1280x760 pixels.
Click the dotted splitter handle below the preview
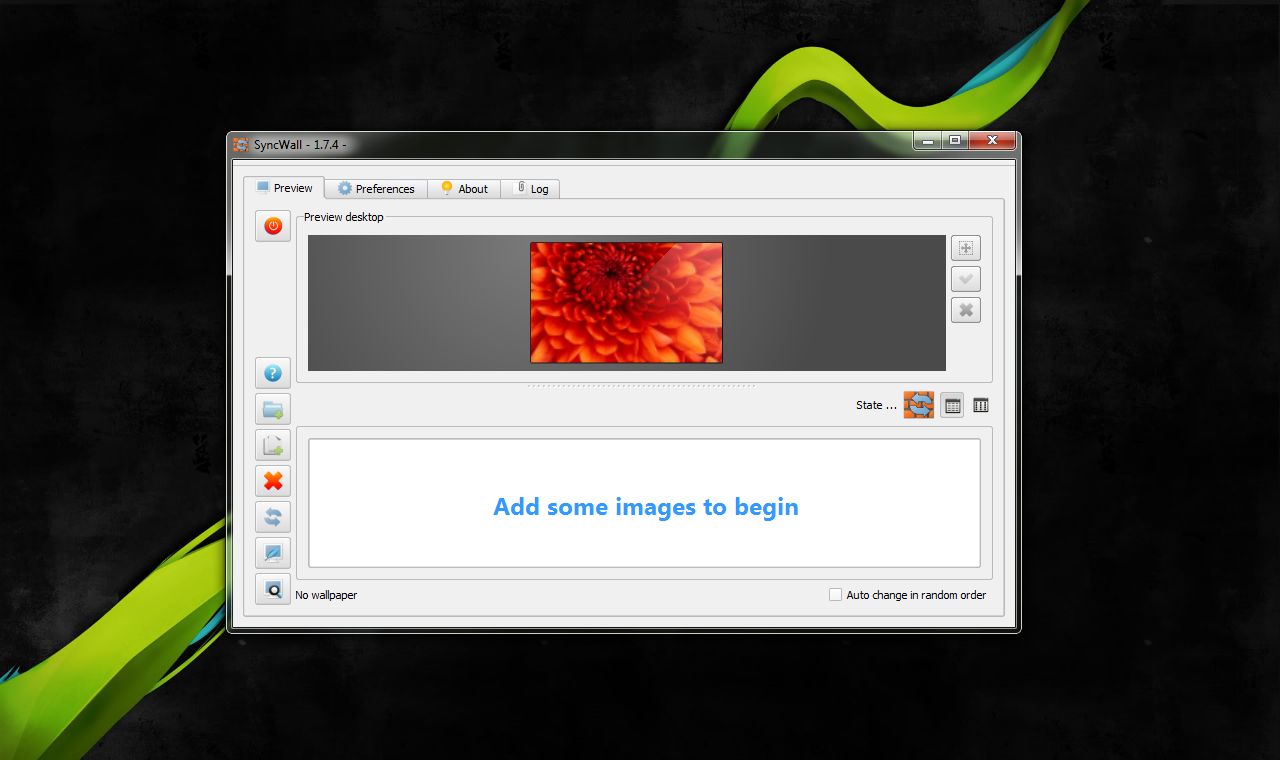[641, 385]
